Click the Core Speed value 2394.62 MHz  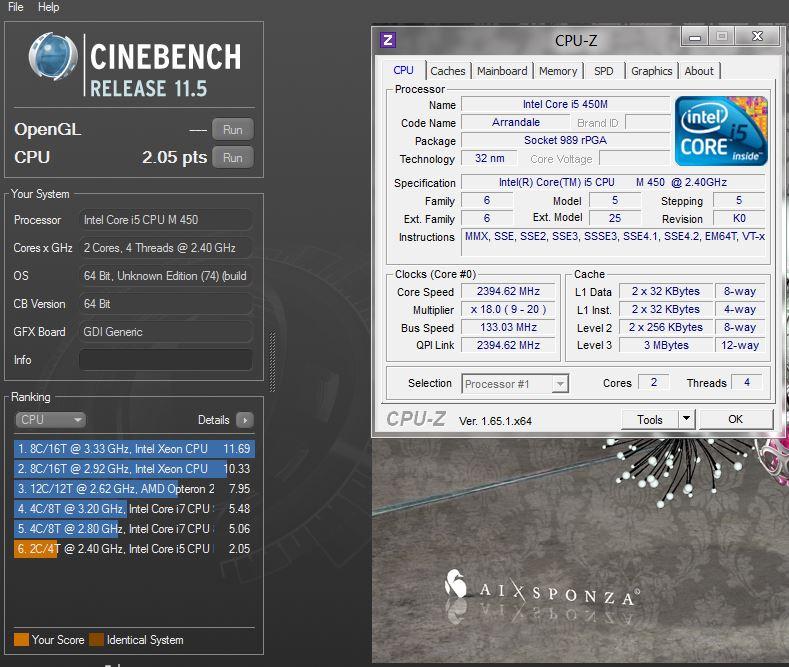click(508, 291)
